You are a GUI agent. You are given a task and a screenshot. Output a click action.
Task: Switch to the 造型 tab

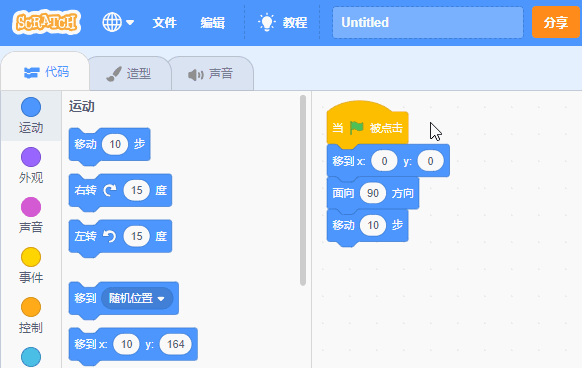coord(130,74)
